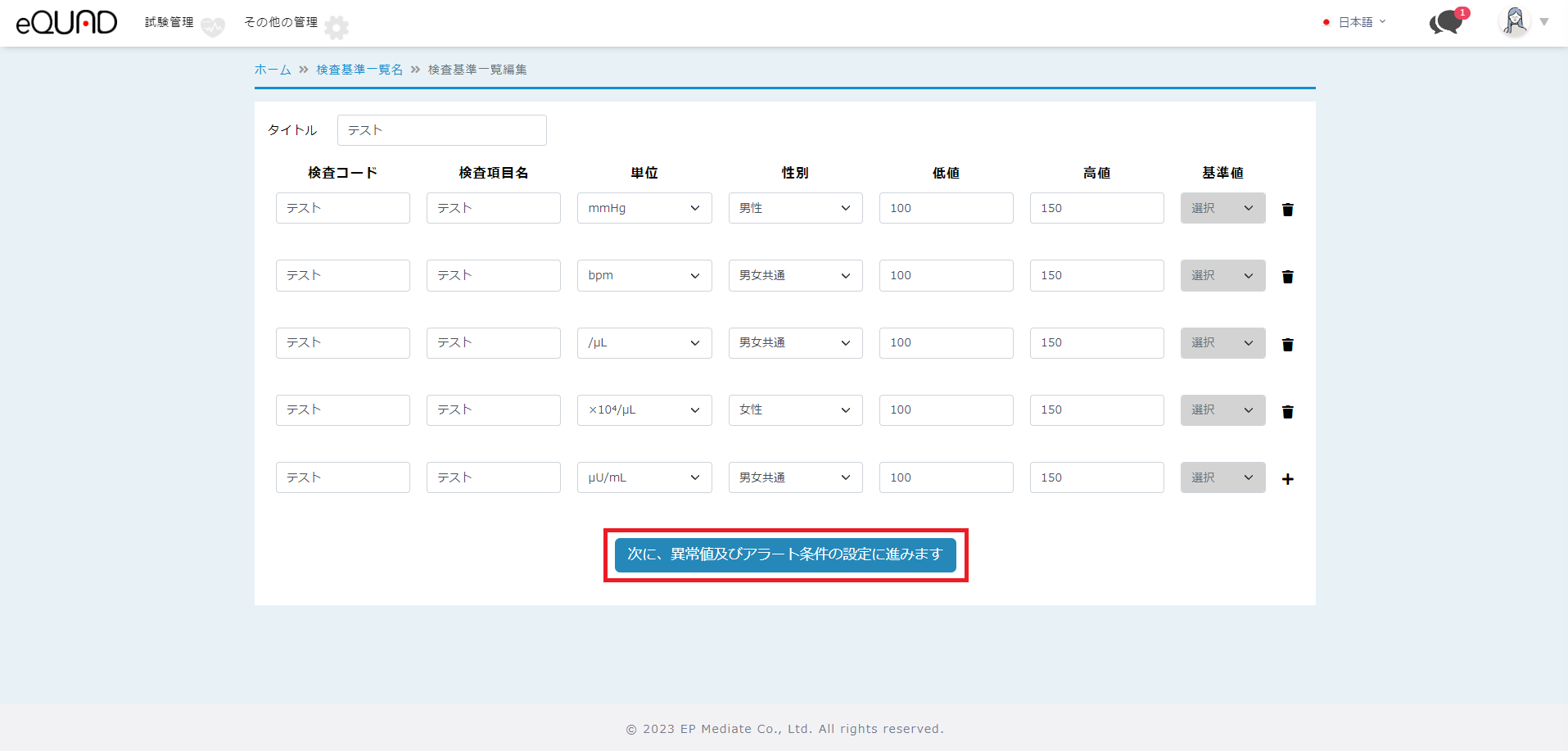Click the タイトル input field

[x=441, y=130]
